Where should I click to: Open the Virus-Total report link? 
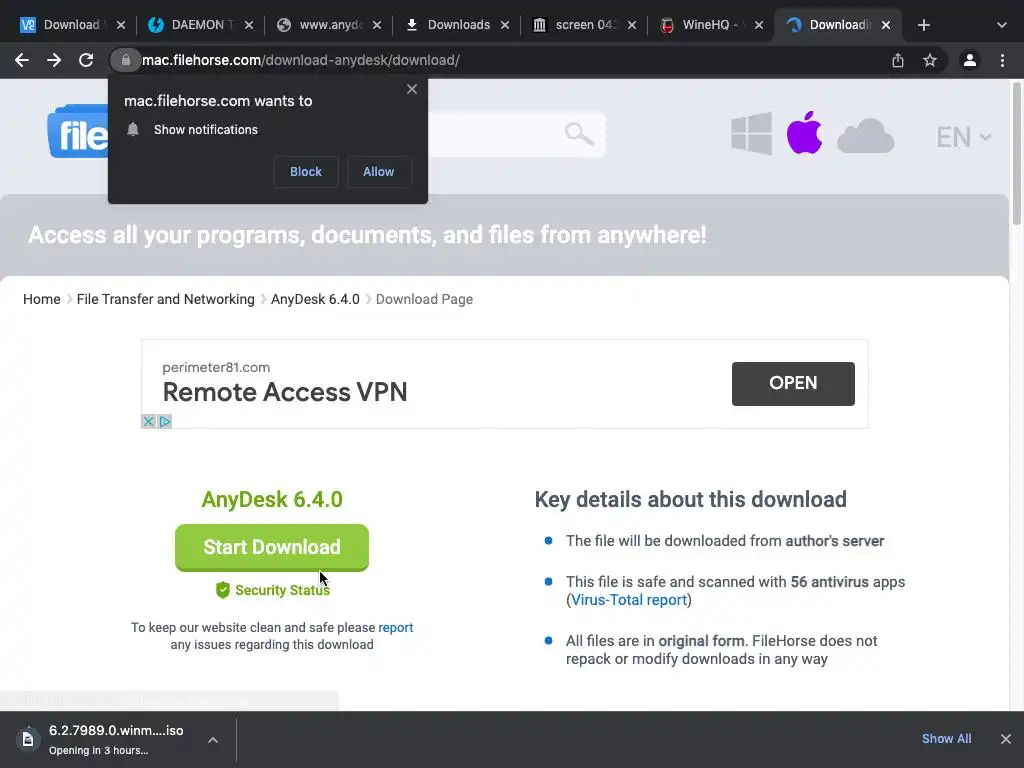coord(629,600)
